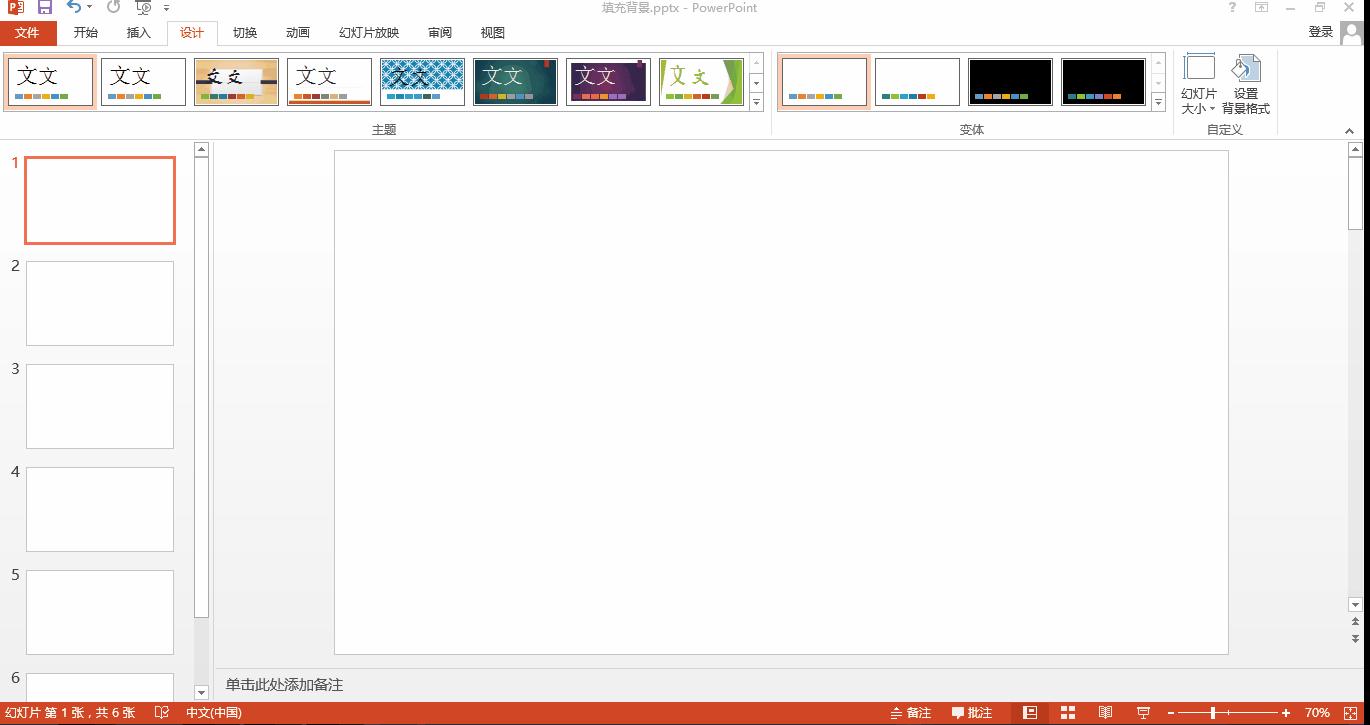Click the Sign in (登录) link

1320,32
